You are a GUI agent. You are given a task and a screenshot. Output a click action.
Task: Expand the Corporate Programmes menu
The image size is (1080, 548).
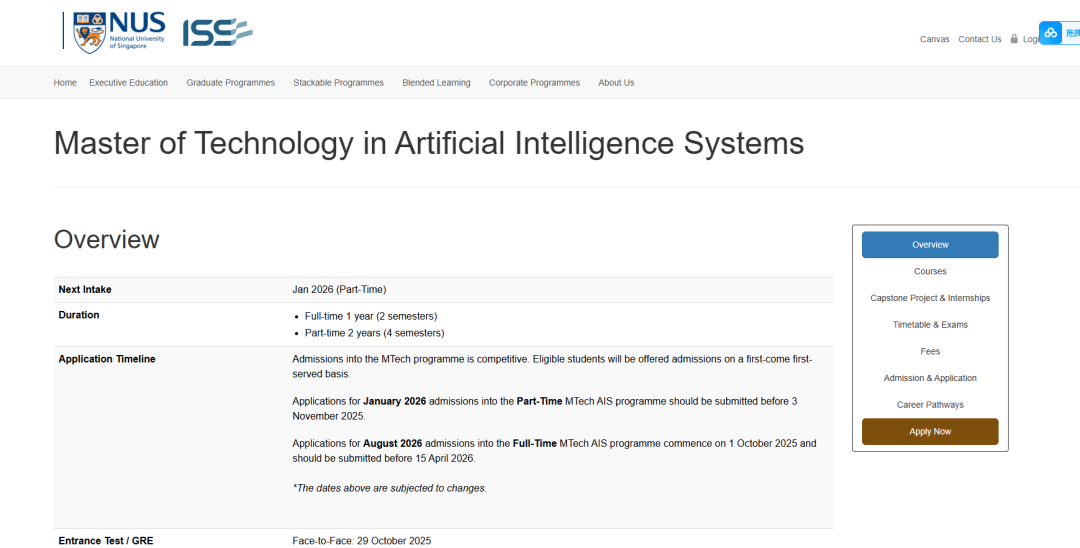534,83
